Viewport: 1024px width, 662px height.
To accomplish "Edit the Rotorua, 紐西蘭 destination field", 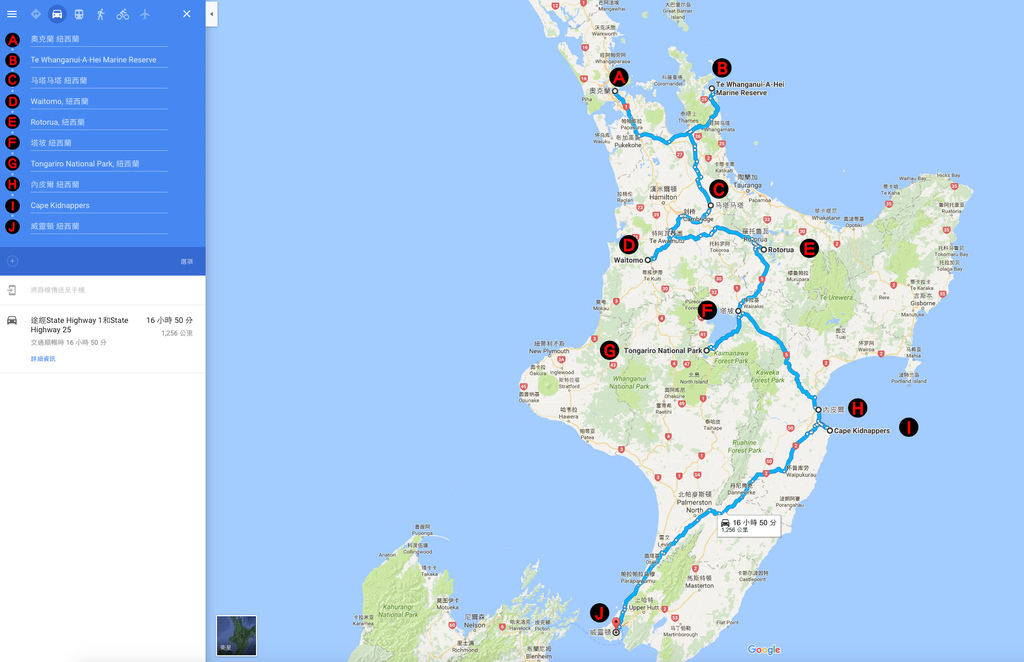I will pos(99,122).
